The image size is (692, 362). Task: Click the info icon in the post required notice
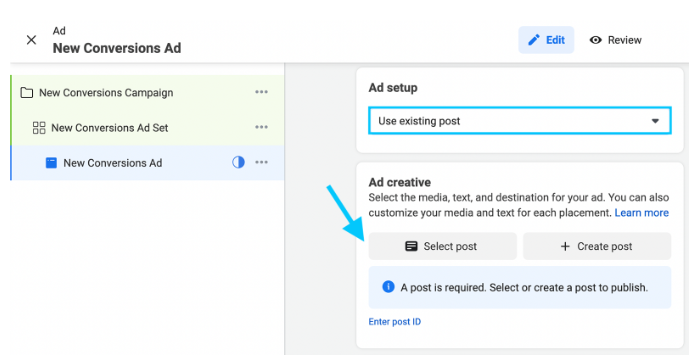click(388, 287)
